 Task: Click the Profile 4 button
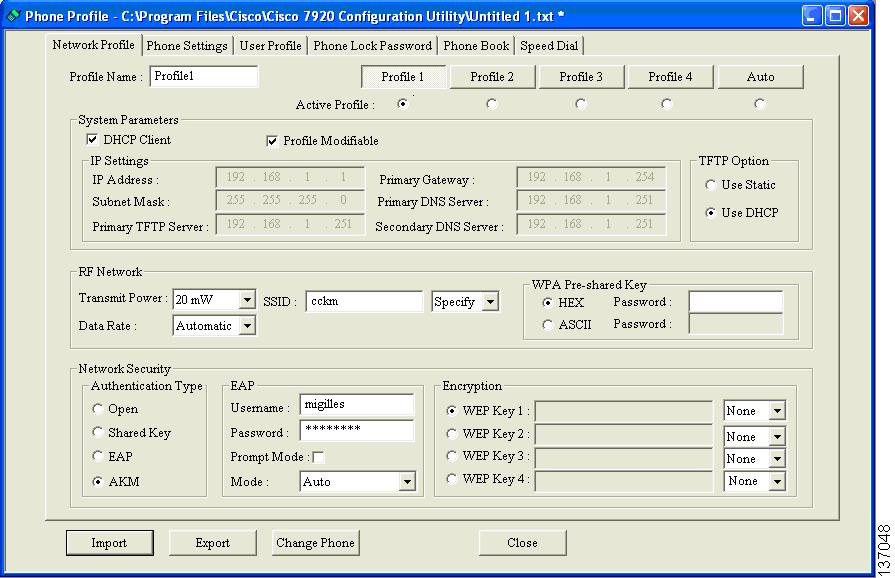tap(670, 77)
